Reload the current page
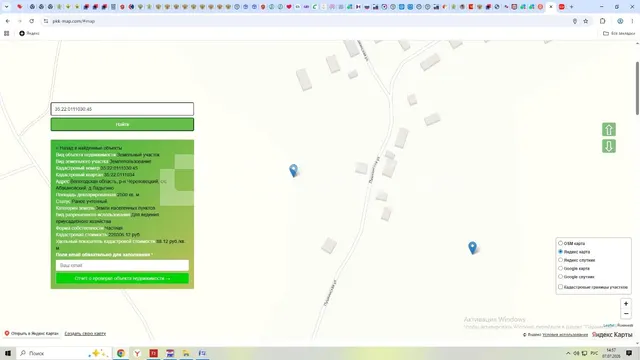This screenshot has height=360, width=640. point(31,21)
